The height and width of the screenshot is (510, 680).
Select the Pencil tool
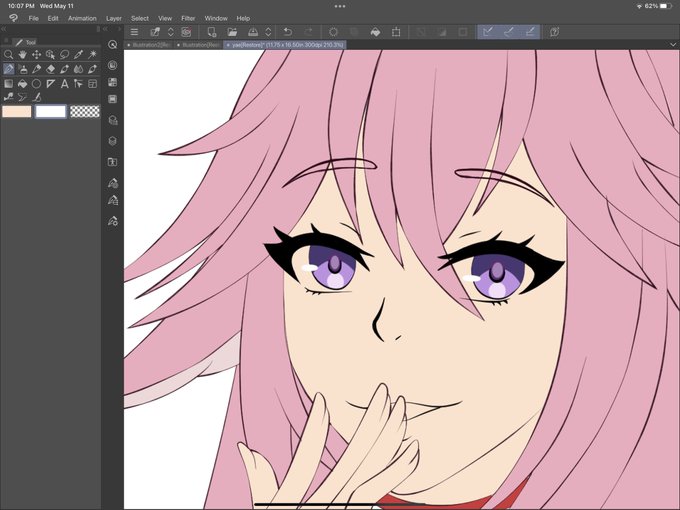pos(36,69)
